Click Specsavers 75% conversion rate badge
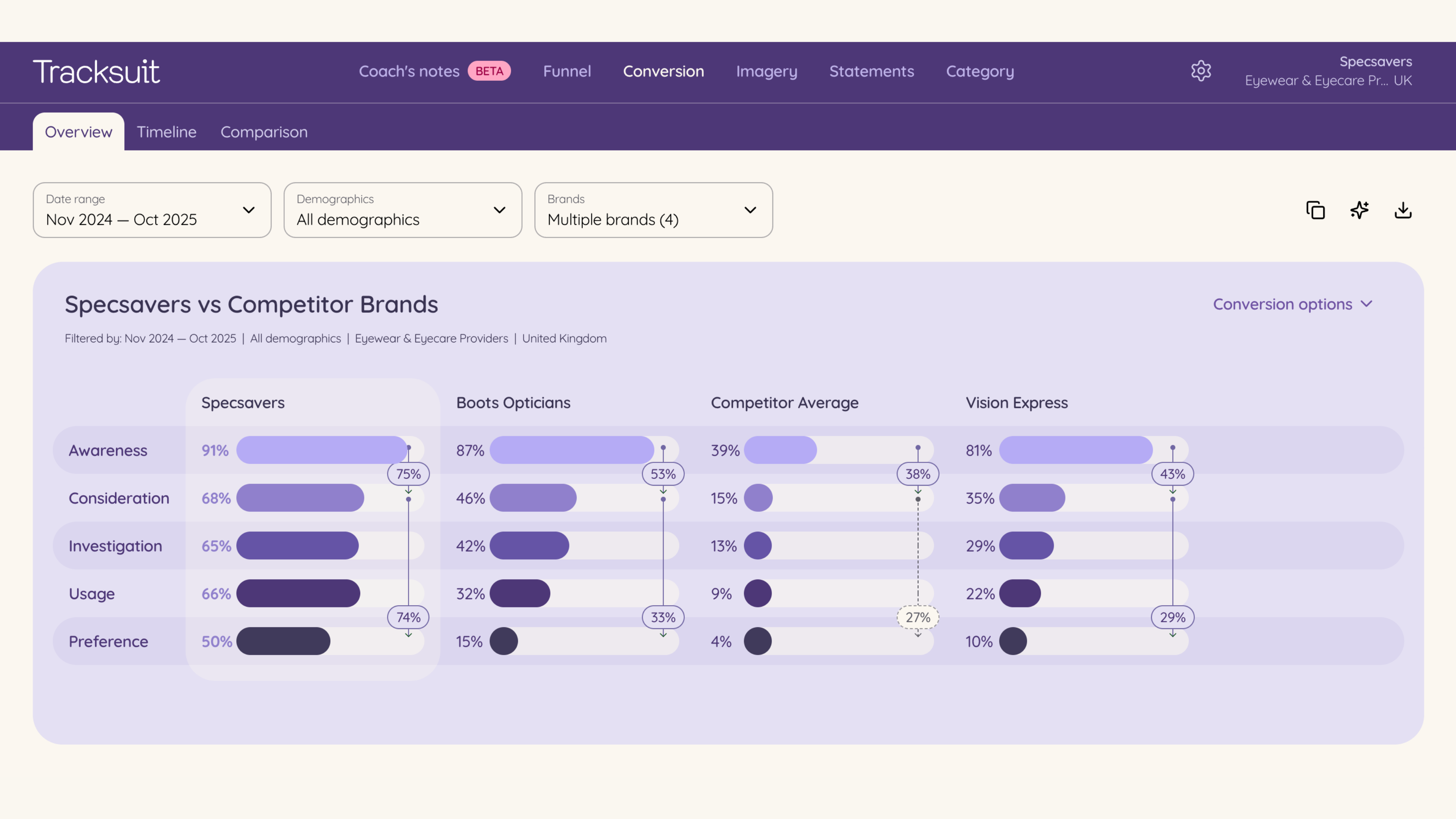 (408, 474)
